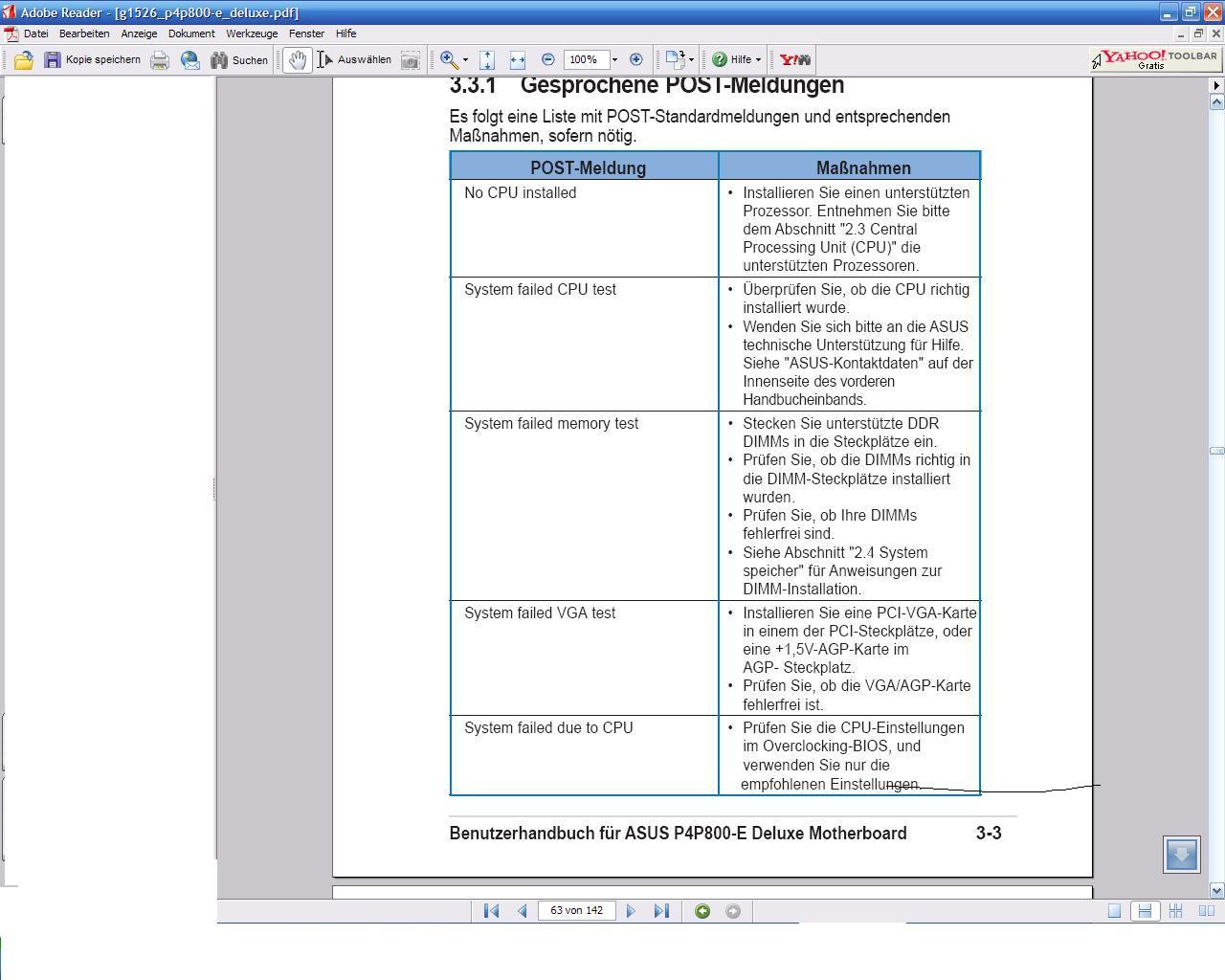Click the 'No CPU installed' table cell
Viewport: 1225px width, 980px height.
pos(584,229)
